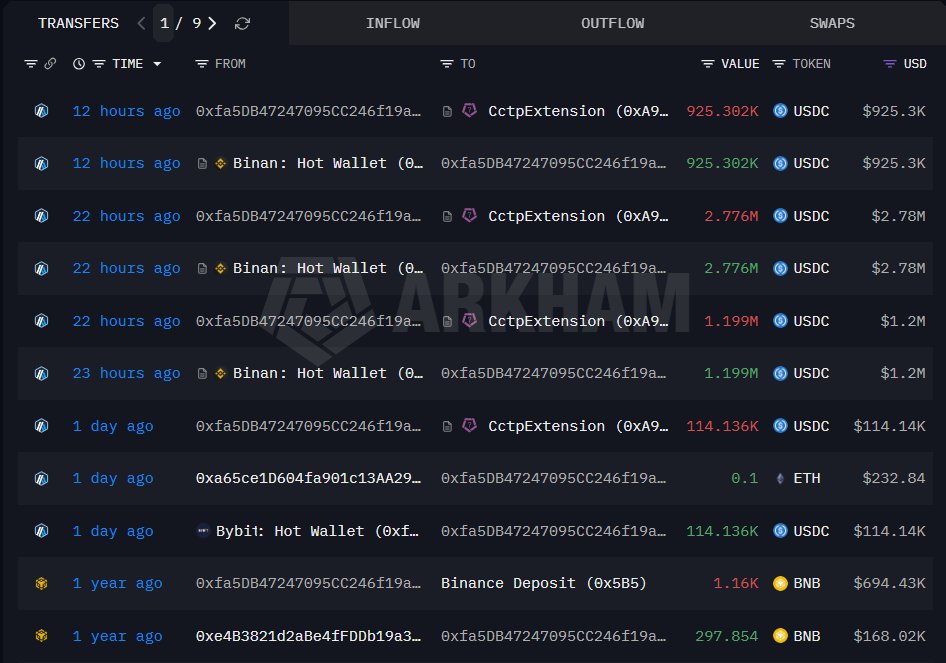Go to next transfers page

pos(212,23)
